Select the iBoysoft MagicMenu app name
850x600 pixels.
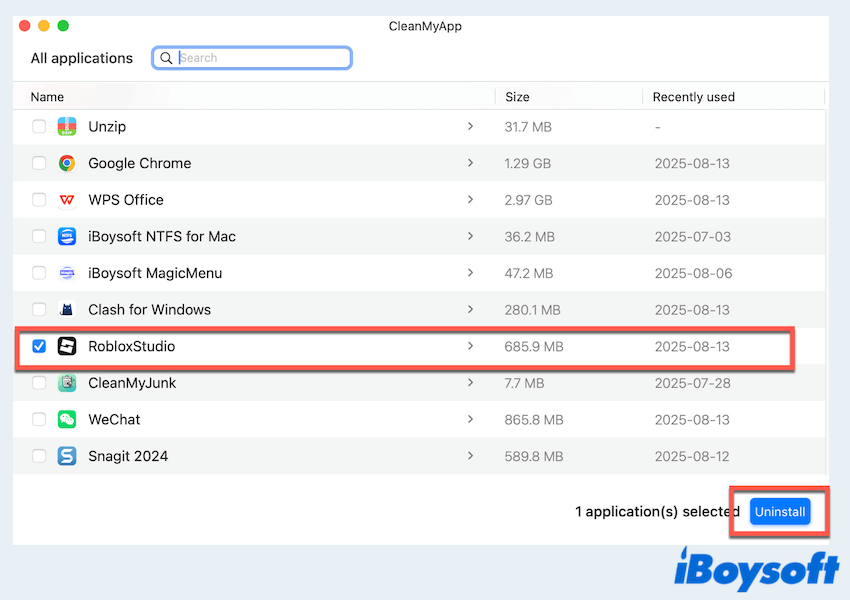click(x=155, y=273)
